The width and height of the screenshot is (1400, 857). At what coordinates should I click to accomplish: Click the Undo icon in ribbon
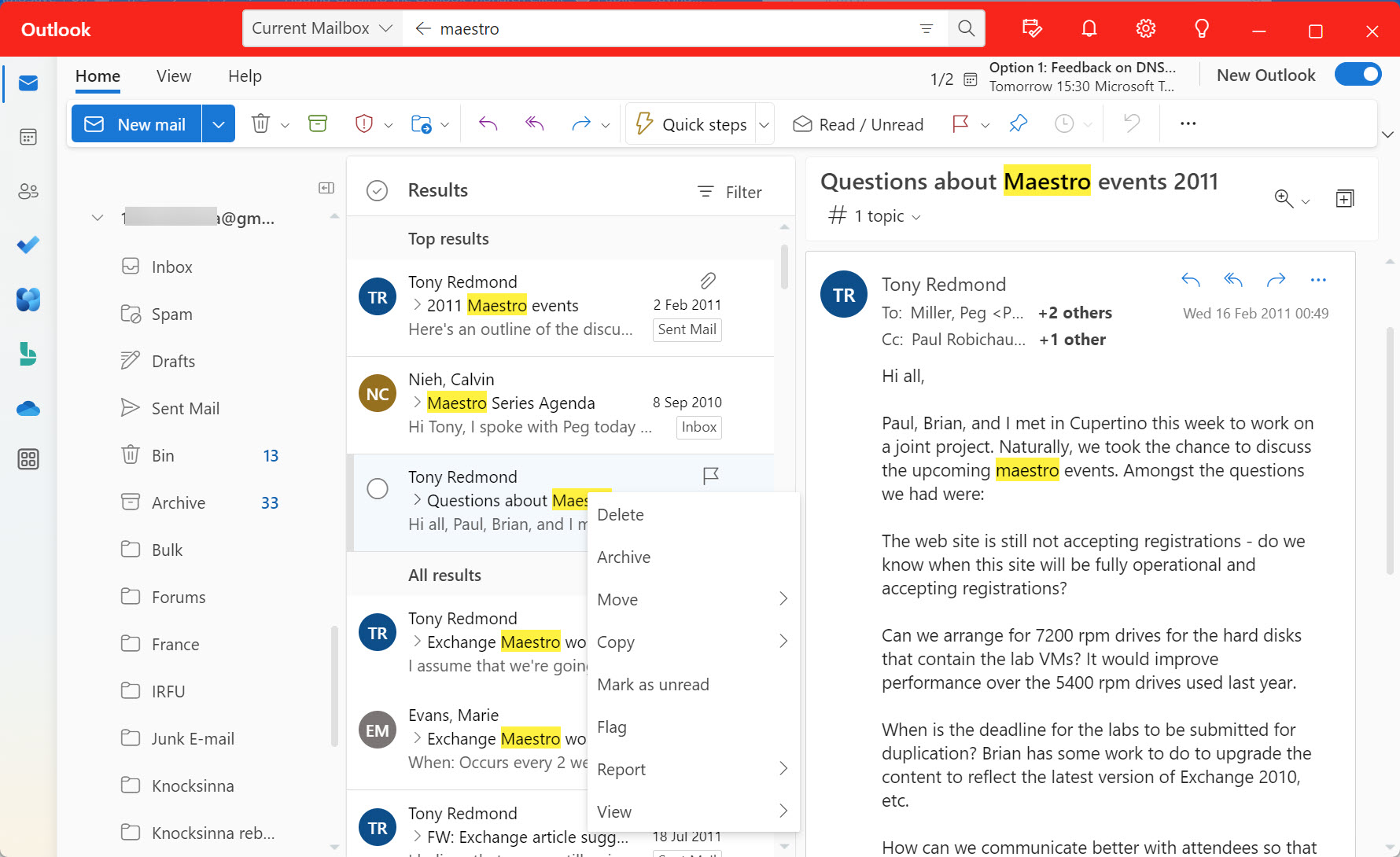click(x=1132, y=123)
